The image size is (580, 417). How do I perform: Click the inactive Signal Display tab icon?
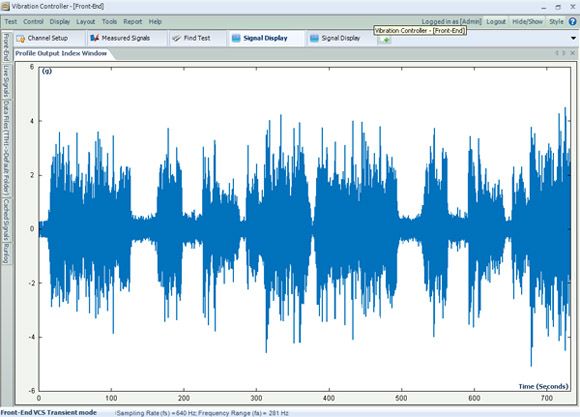pos(314,38)
